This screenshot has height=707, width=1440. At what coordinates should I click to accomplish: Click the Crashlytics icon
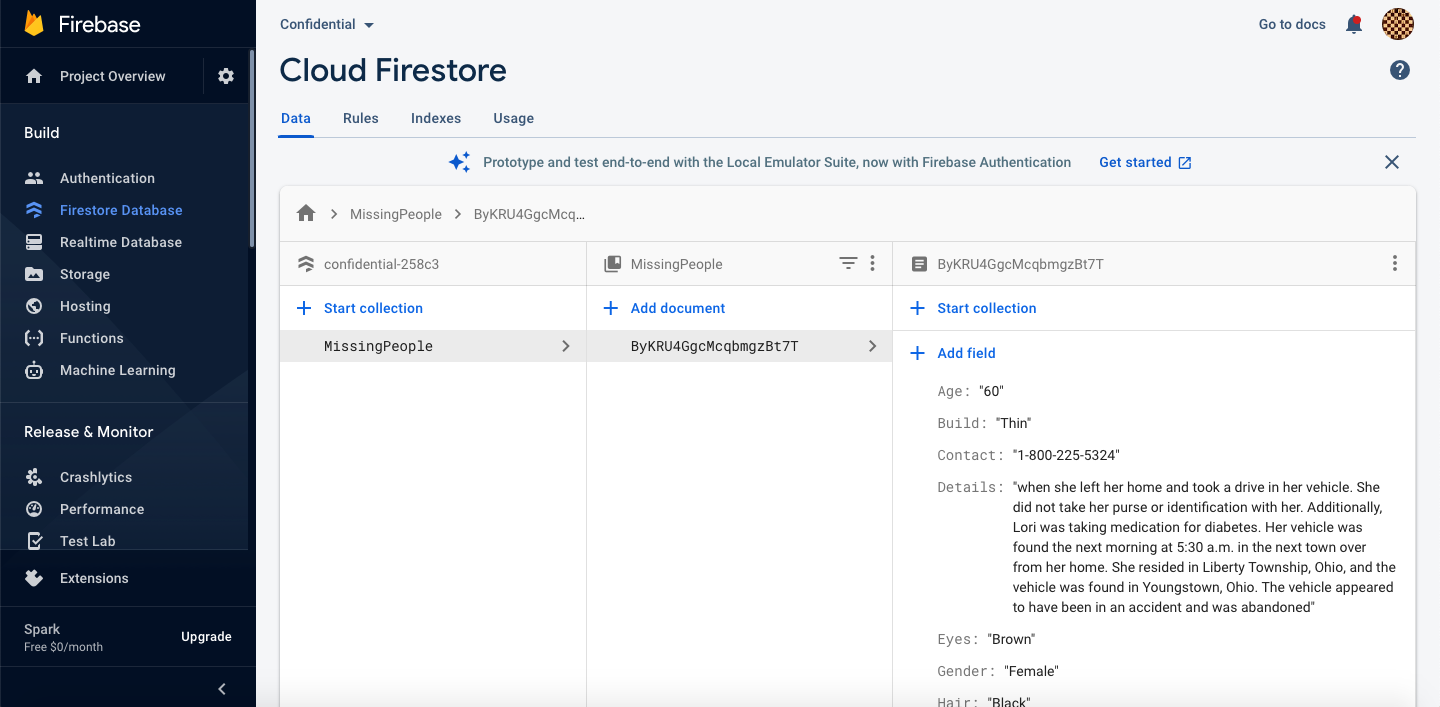pos(34,477)
